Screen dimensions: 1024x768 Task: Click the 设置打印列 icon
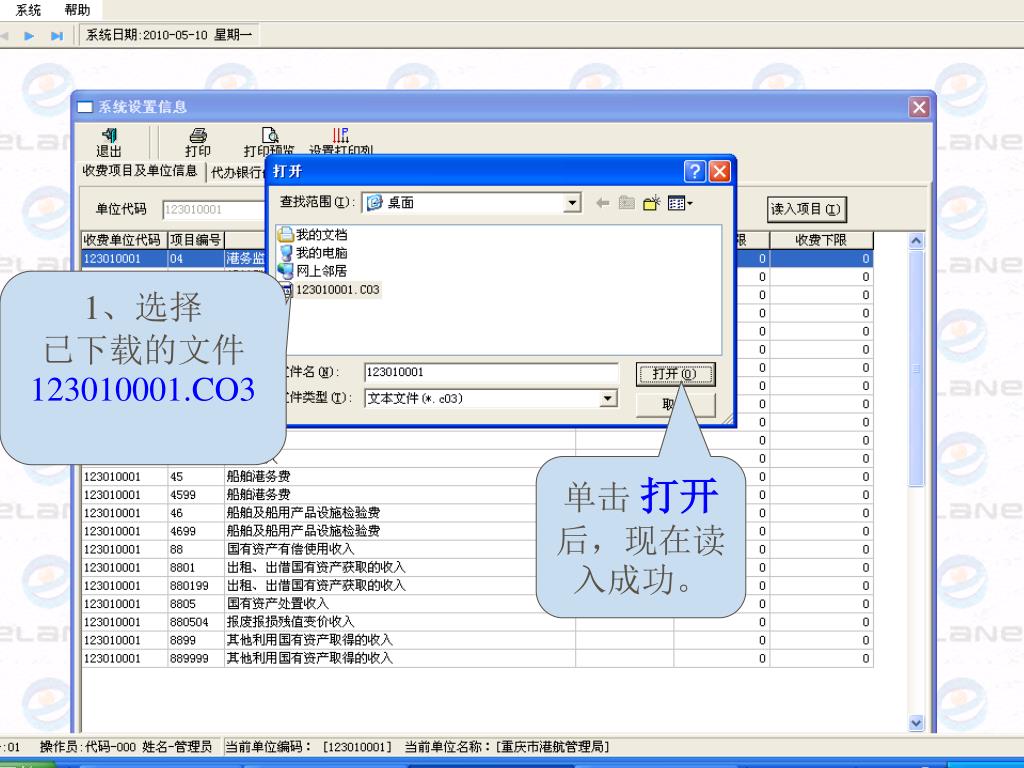point(340,141)
